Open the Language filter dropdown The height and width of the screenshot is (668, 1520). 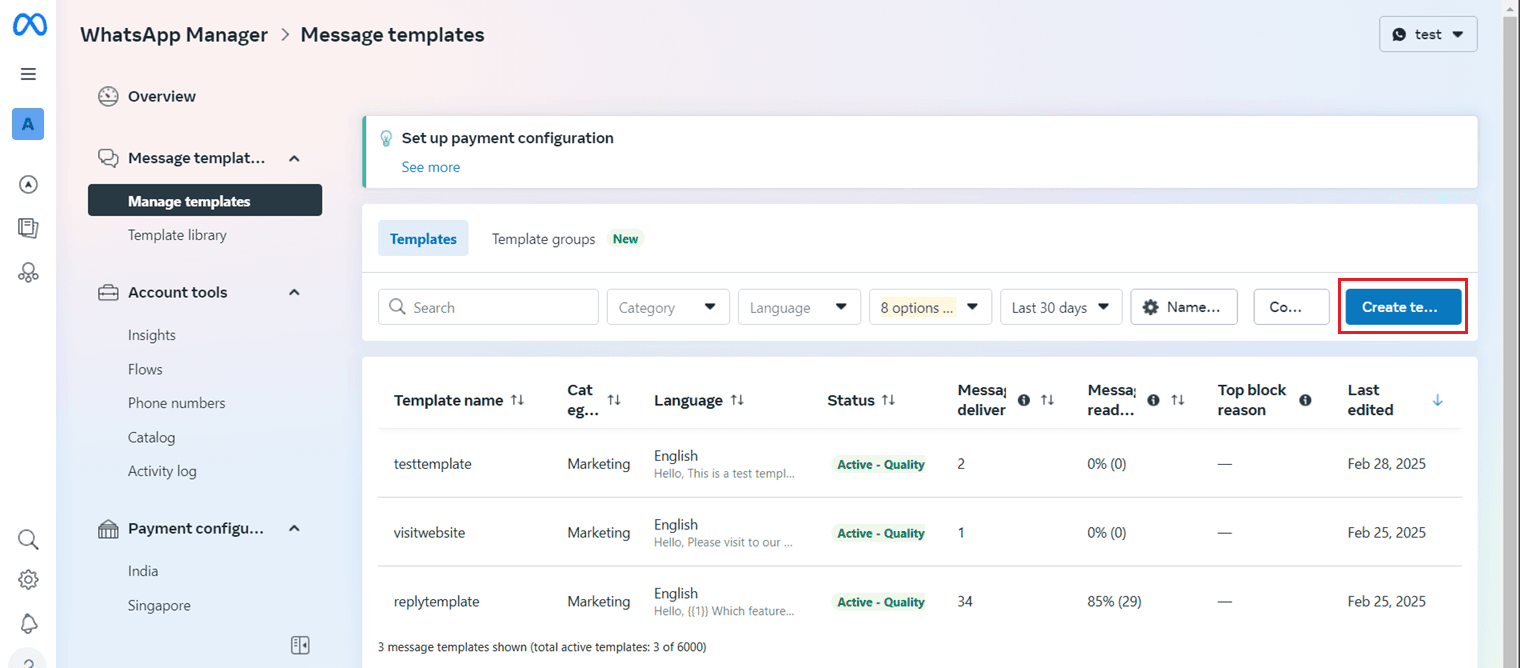(x=799, y=307)
